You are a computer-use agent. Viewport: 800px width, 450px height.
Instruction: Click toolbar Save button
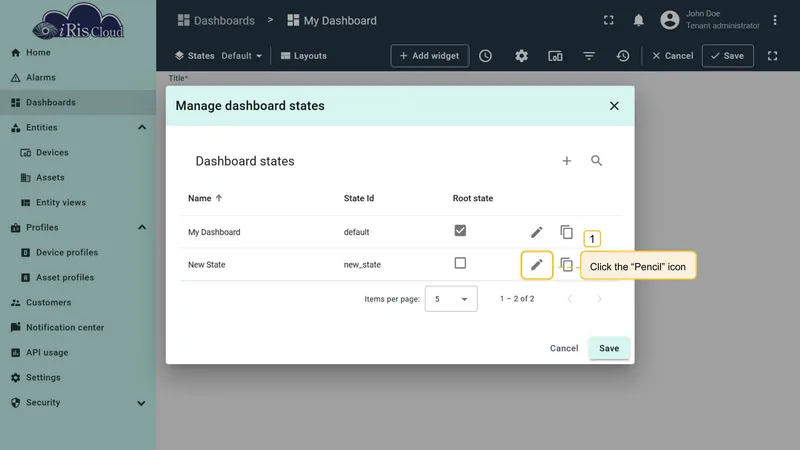point(728,56)
